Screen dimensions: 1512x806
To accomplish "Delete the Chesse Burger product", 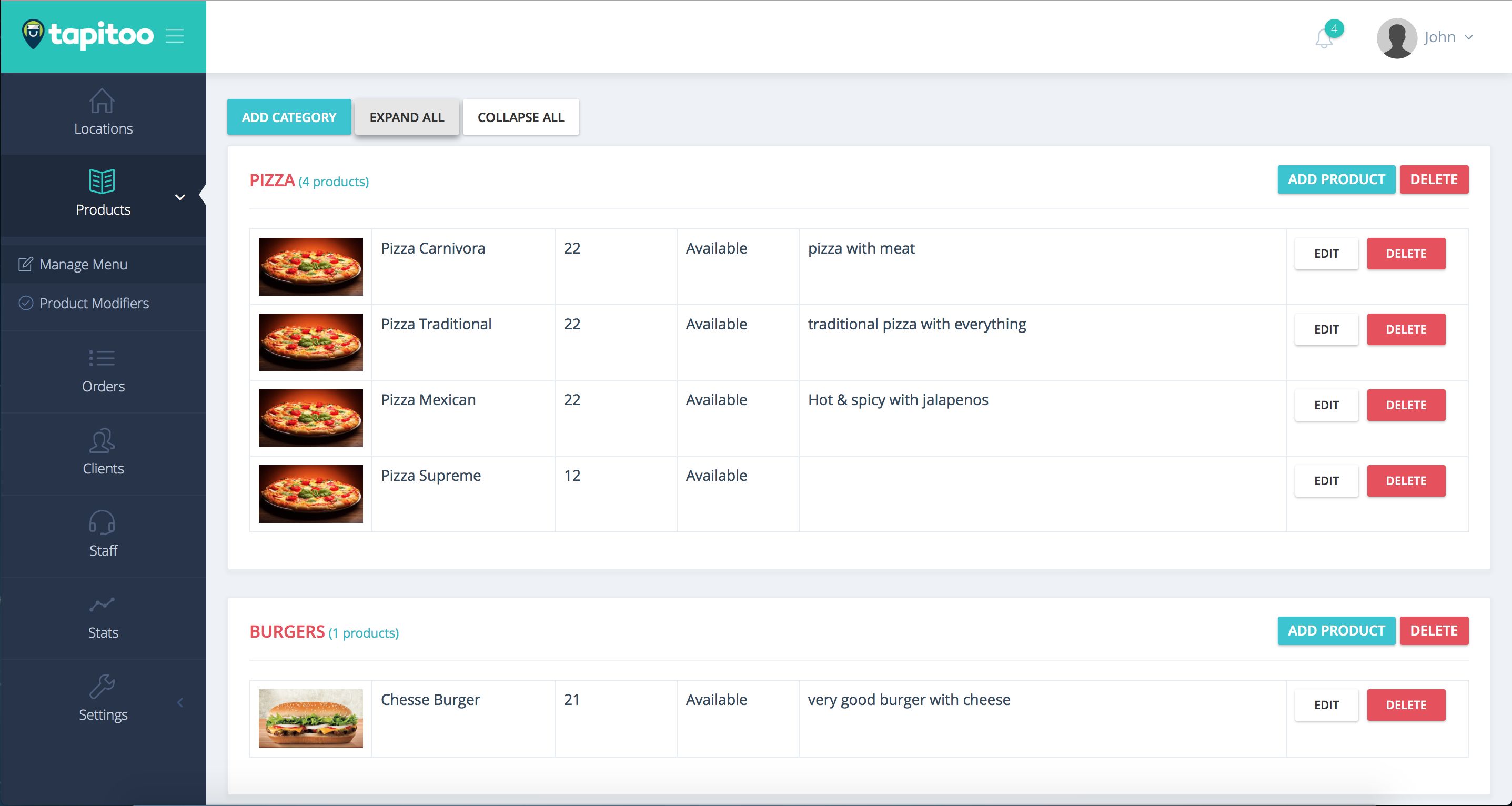I will (x=1406, y=705).
